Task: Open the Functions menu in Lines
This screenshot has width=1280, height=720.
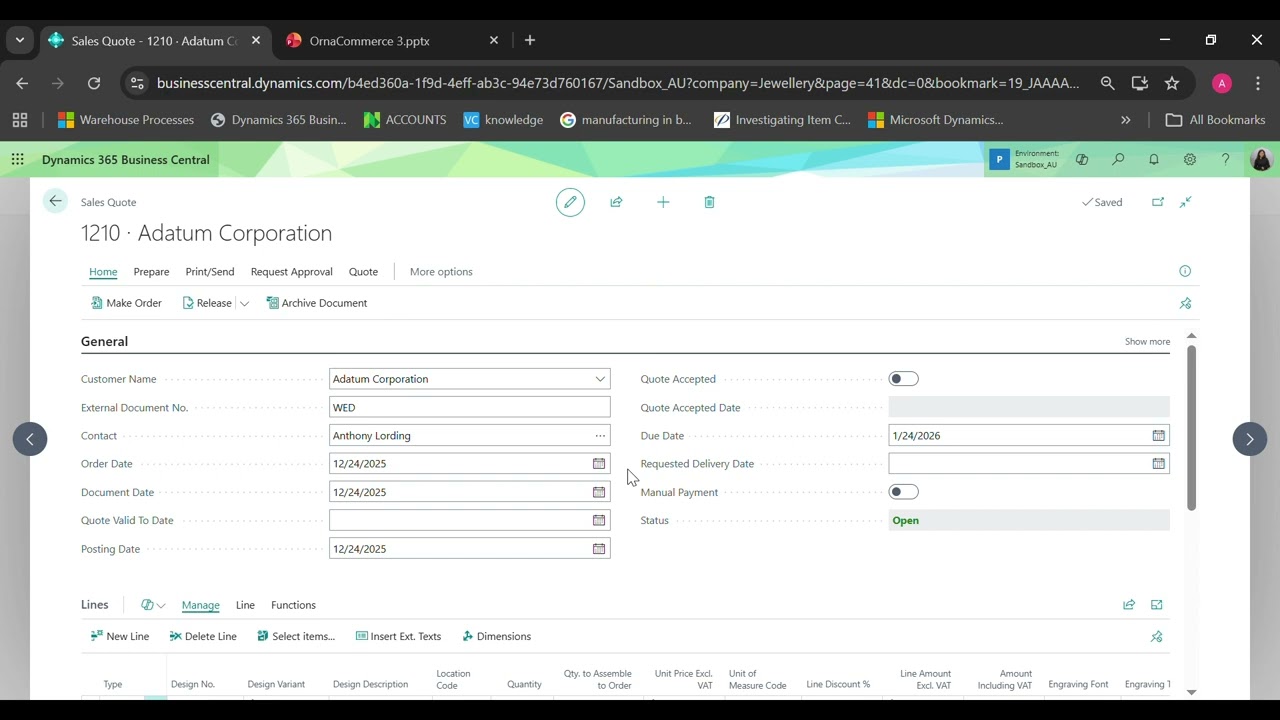Action: coord(293,605)
